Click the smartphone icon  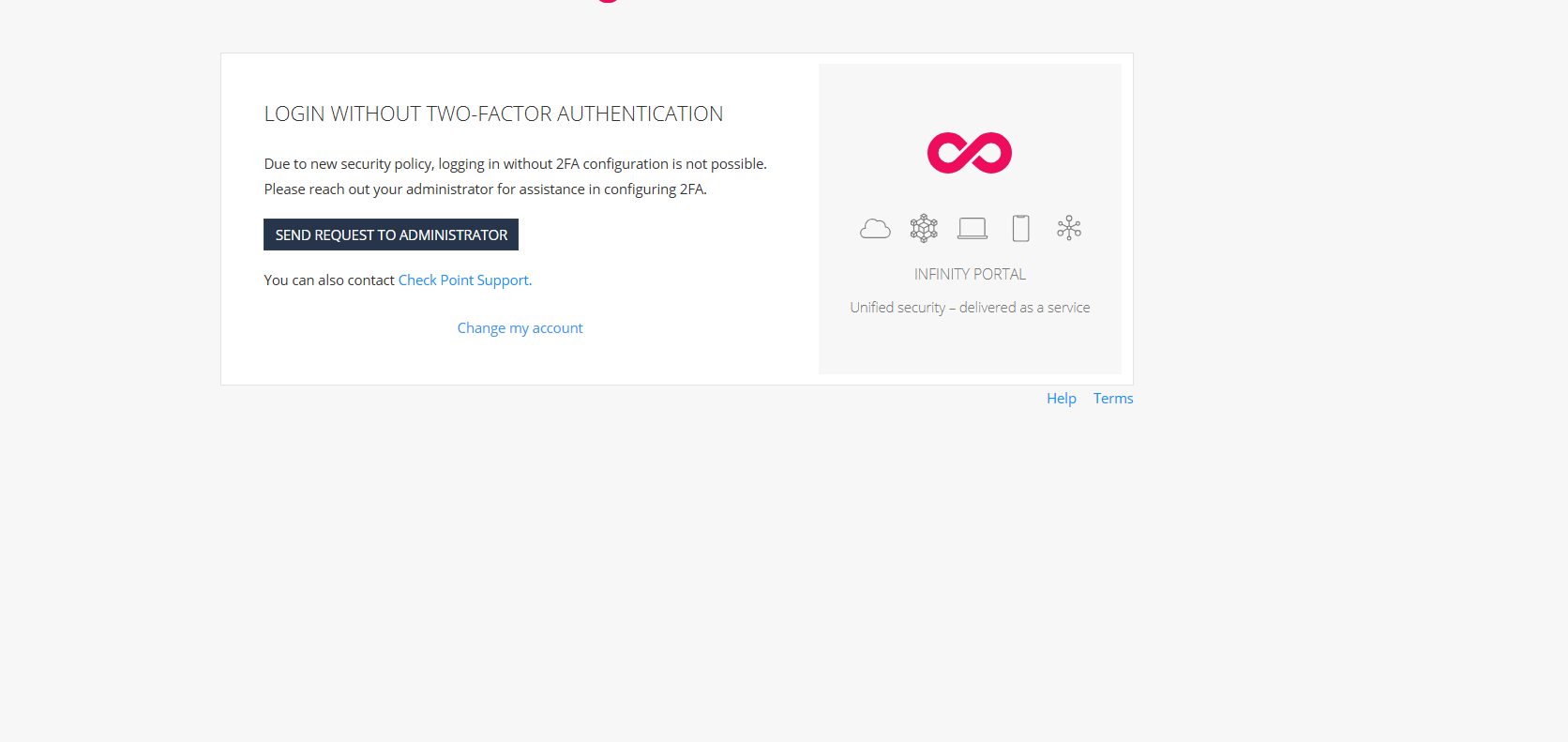tap(1020, 228)
